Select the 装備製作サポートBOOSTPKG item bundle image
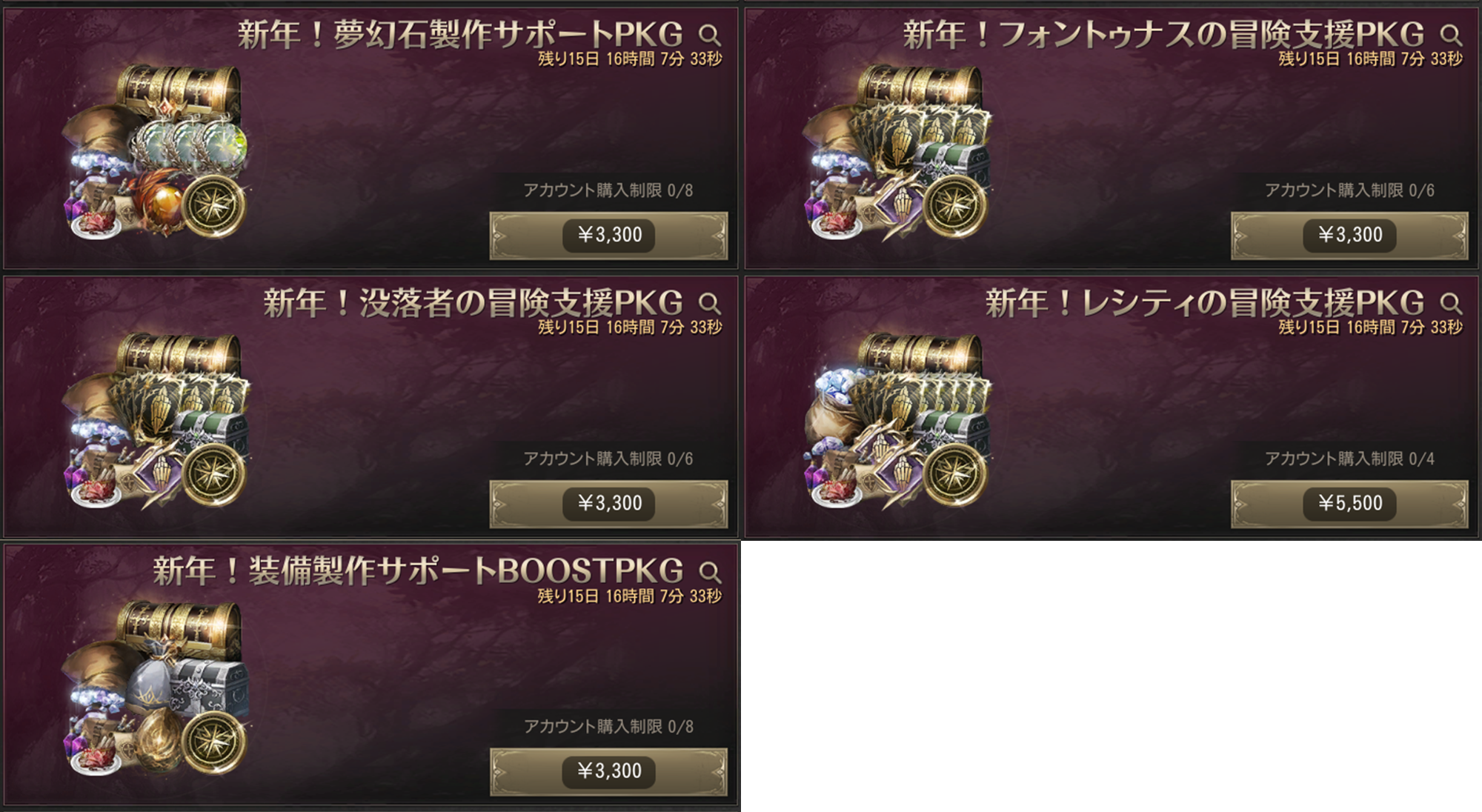Viewport: 1482px width, 812px height. 156,688
